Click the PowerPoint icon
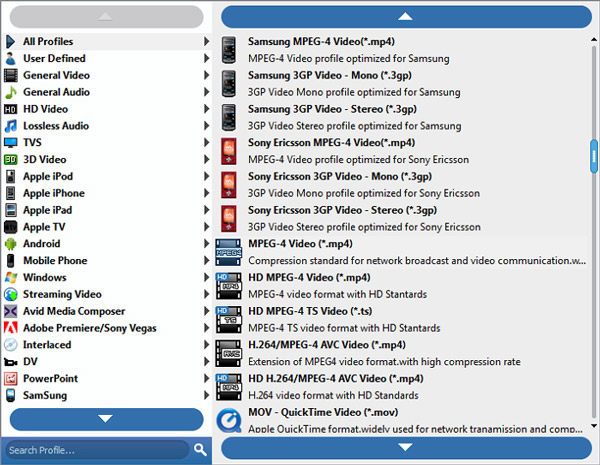The image size is (600, 465). [11, 378]
